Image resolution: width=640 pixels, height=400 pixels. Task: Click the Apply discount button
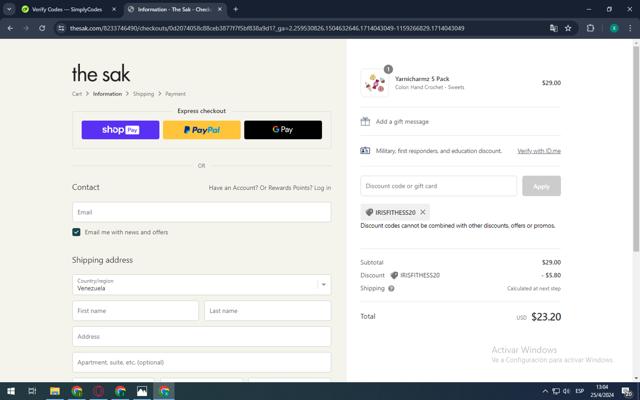pyautogui.click(x=541, y=186)
